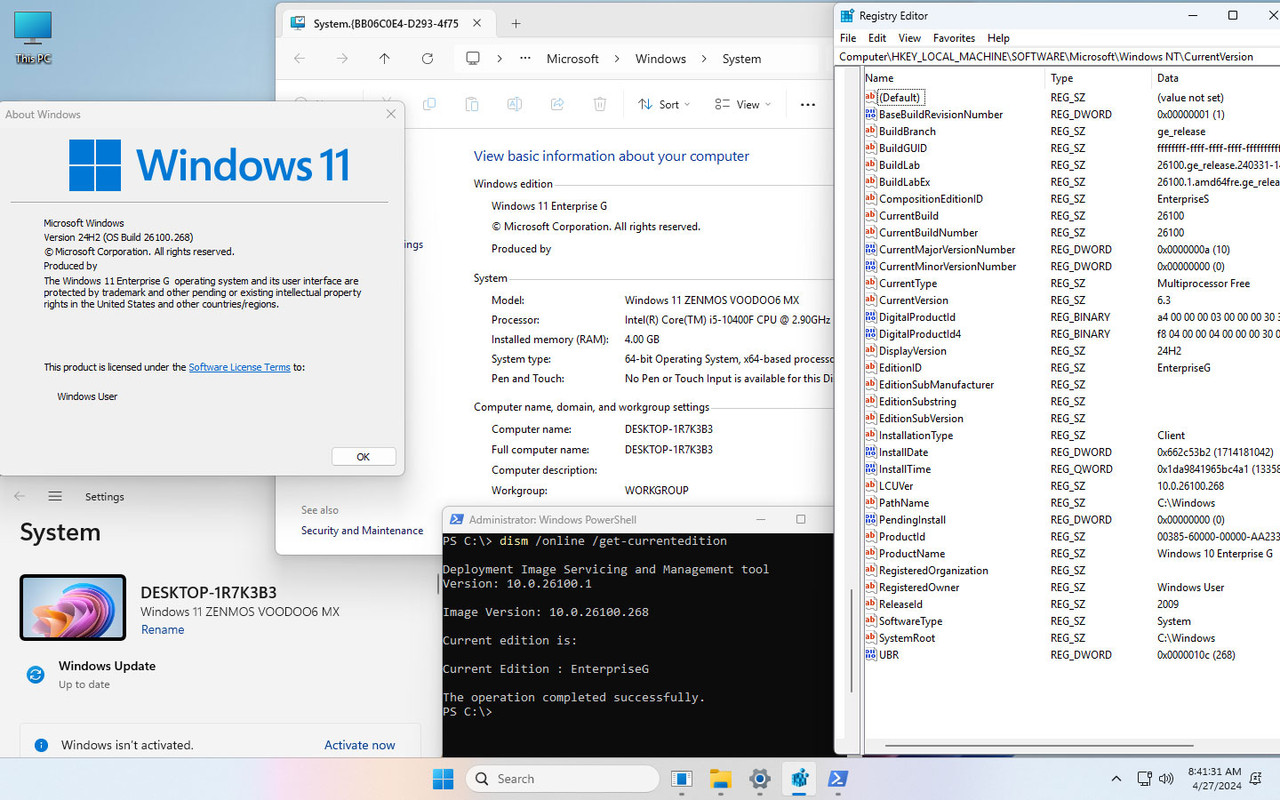The height and width of the screenshot is (800, 1280).
Task: Open Registry Editor File menu
Action: tap(848, 38)
